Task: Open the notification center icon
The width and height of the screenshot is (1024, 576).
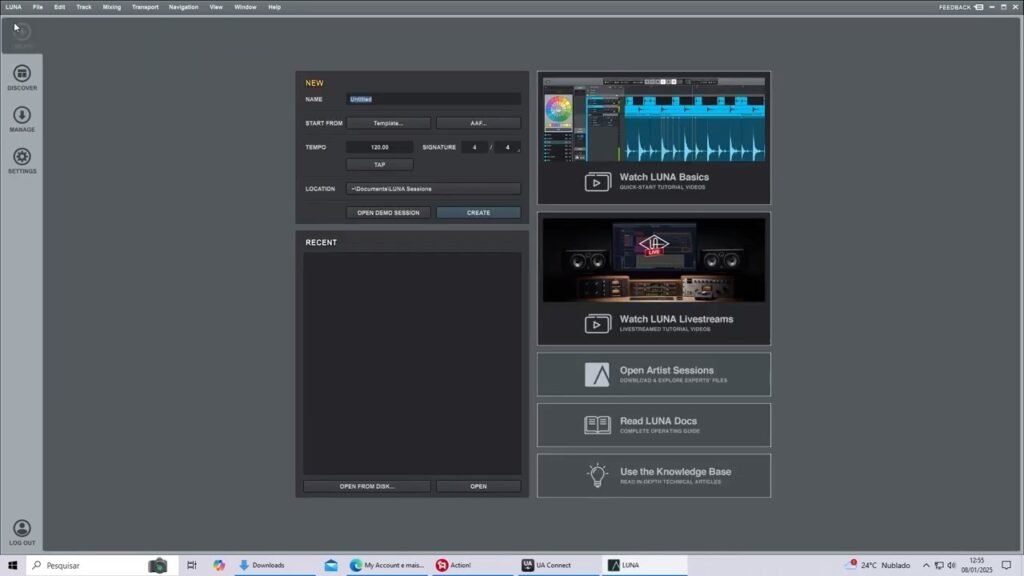Action: point(1006,565)
